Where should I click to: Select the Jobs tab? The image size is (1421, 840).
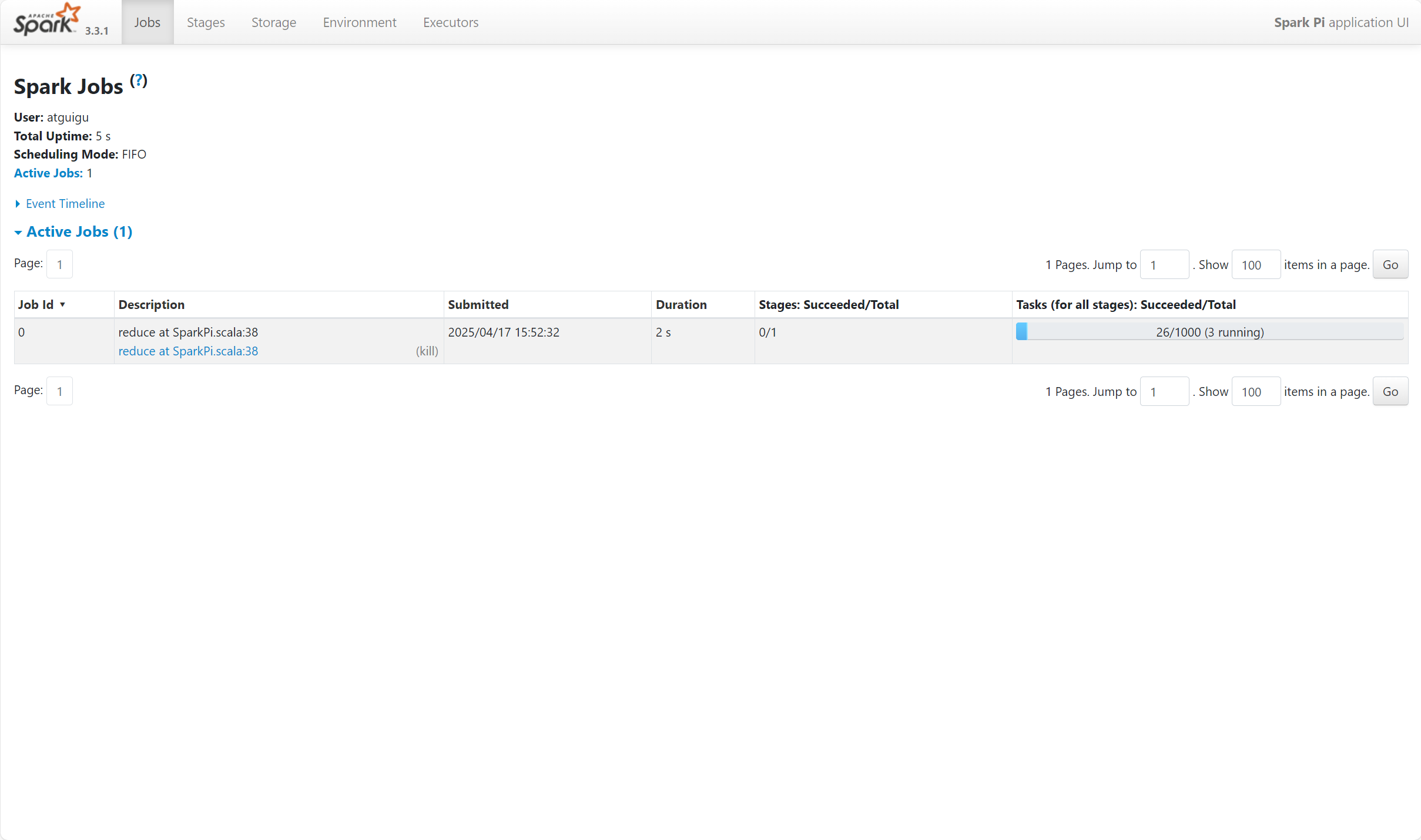click(x=147, y=22)
